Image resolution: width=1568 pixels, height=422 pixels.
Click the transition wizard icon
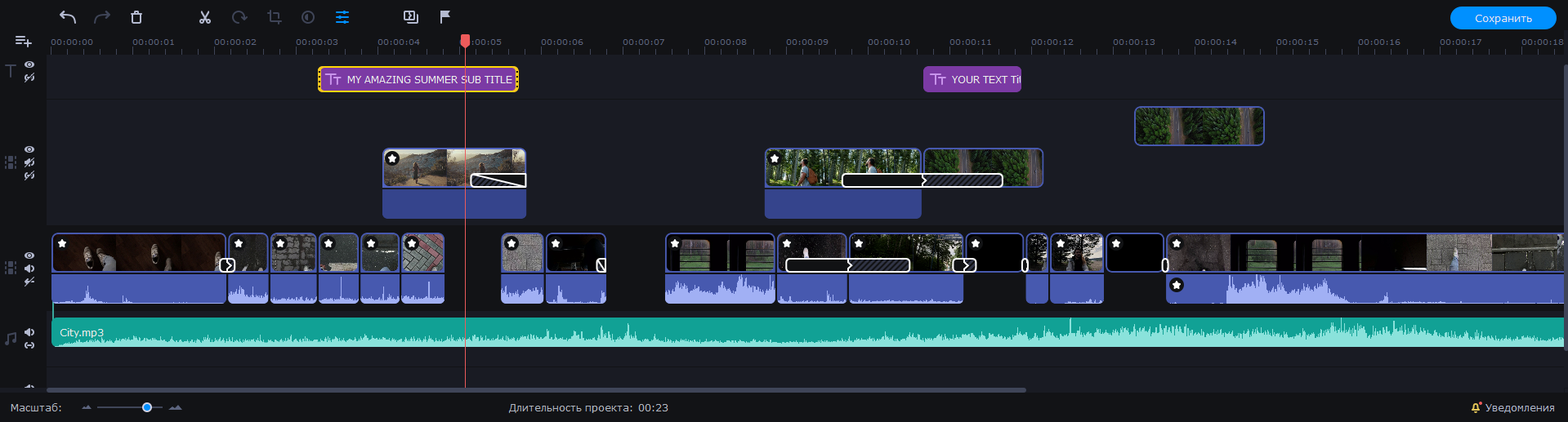pyautogui.click(x=411, y=17)
